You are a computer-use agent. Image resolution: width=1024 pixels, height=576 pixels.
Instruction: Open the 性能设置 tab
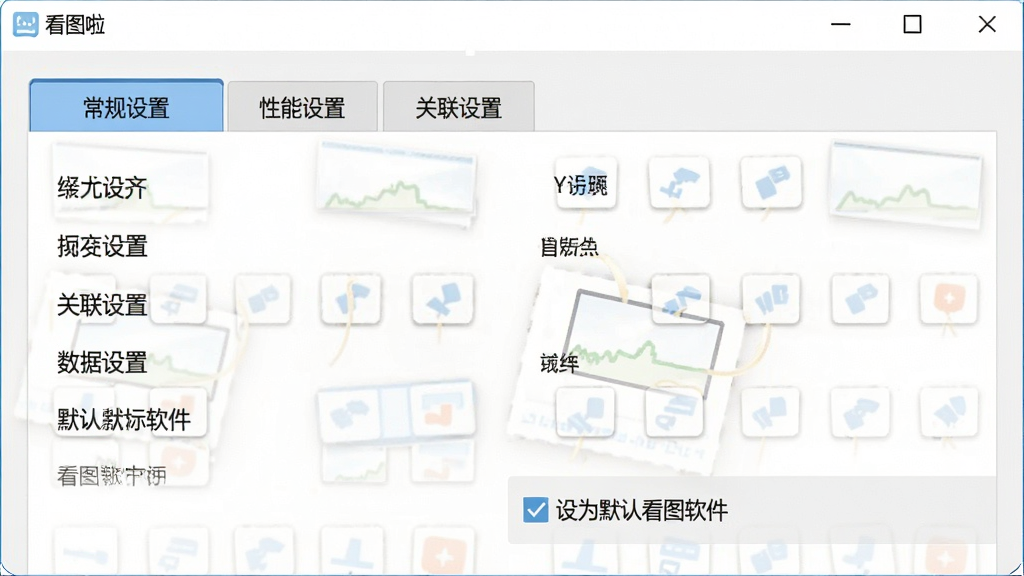[x=302, y=107]
